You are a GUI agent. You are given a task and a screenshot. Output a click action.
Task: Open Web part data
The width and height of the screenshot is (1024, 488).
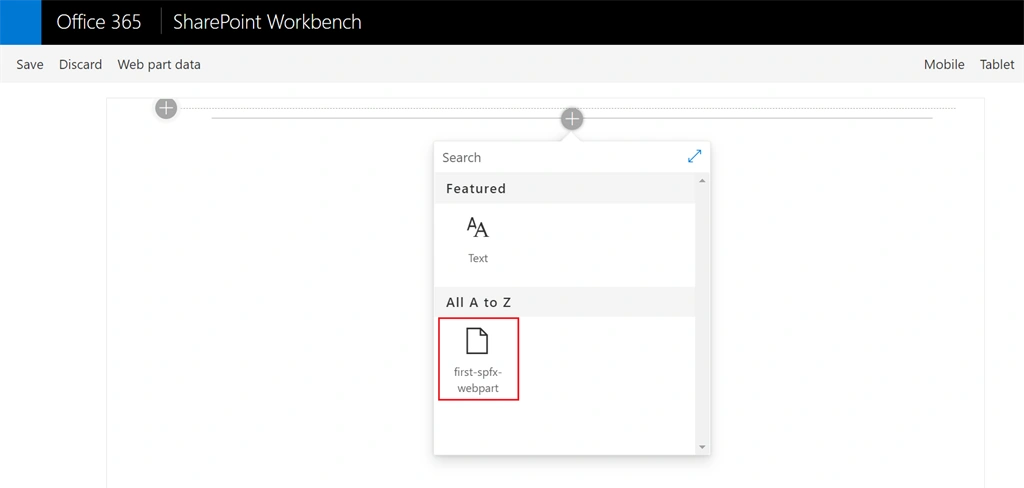pos(159,64)
